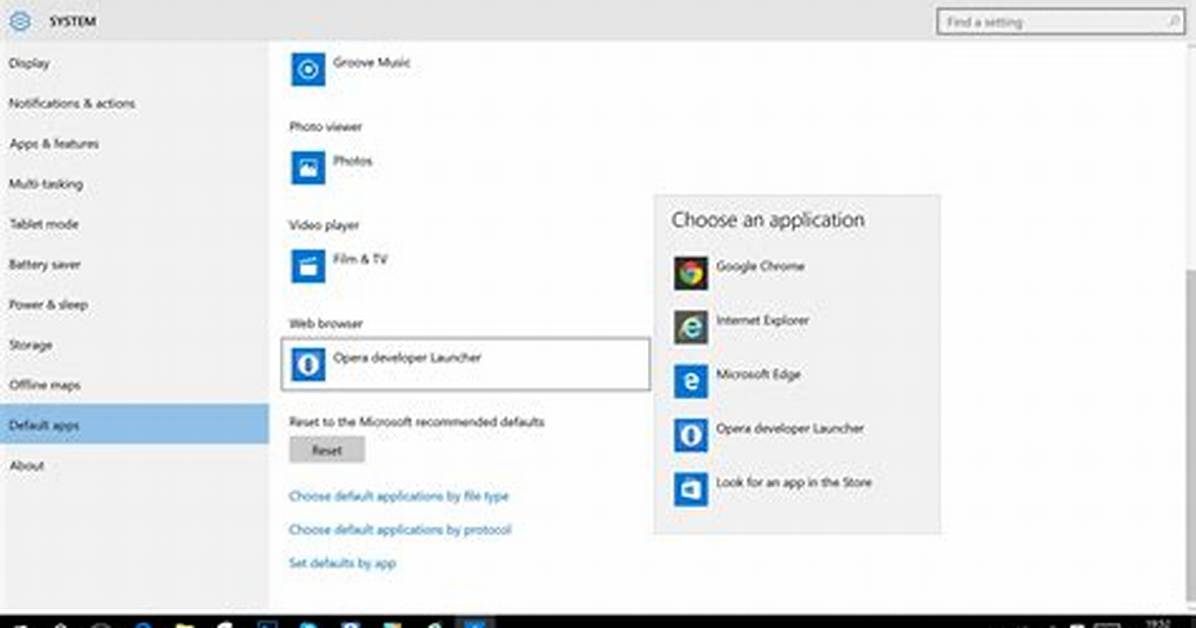The width and height of the screenshot is (1196, 628).
Task: Select the Google Chrome icon in the chooser
Action: 690,273
